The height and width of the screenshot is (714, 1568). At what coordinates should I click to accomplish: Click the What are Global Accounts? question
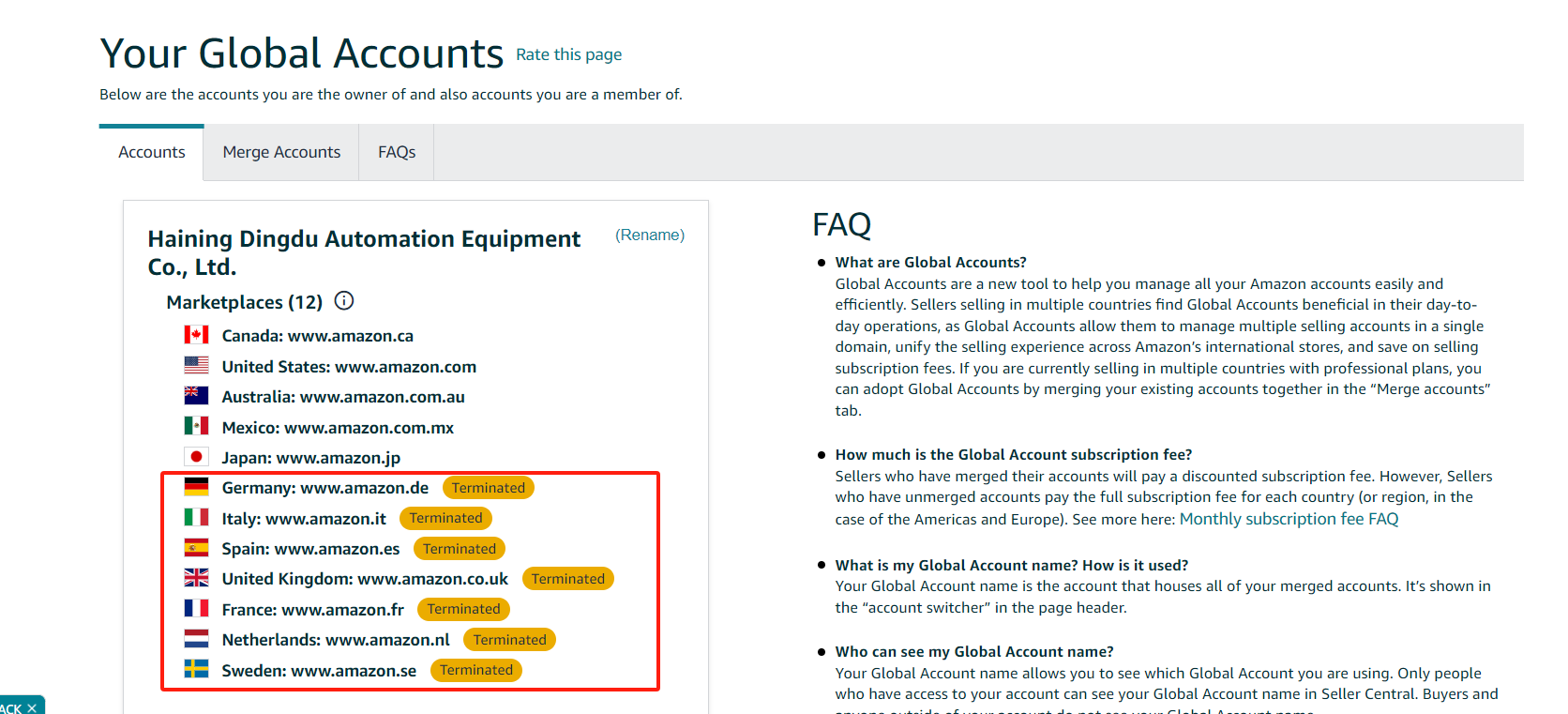click(x=931, y=263)
